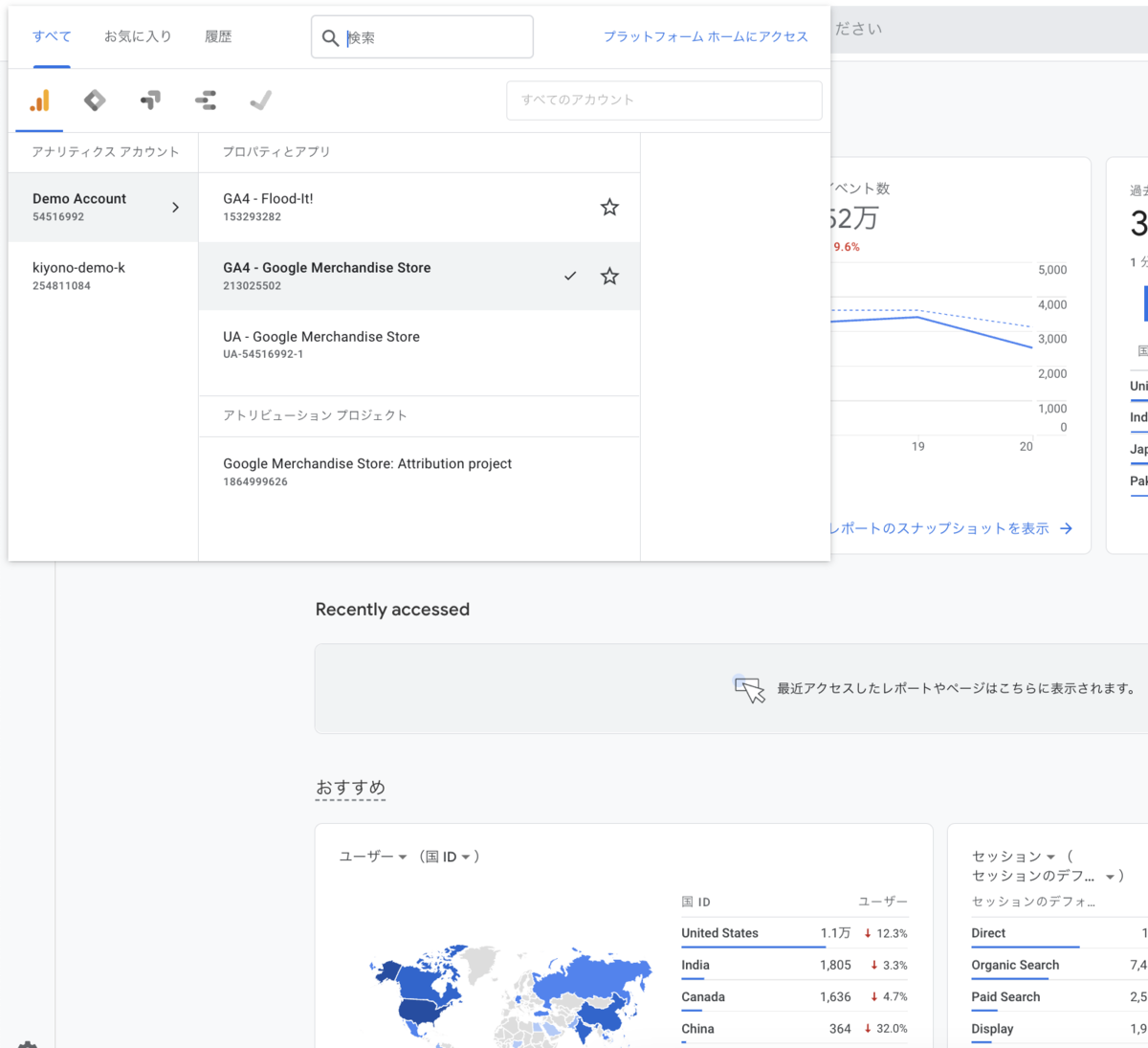Click the アナリティクス アカウント column header
The image size is (1148, 1048).
pyautogui.click(x=105, y=152)
